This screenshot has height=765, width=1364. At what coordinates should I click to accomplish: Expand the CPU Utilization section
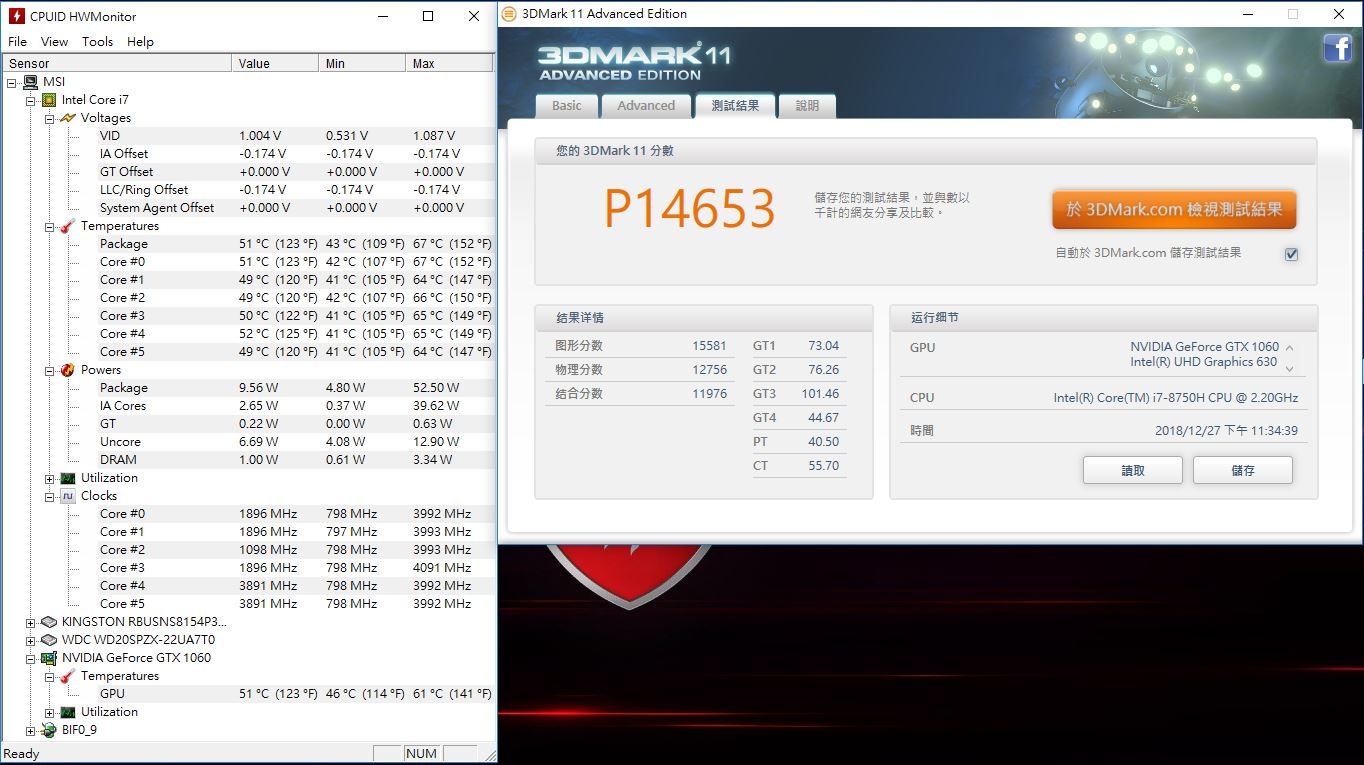tap(49, 478)
